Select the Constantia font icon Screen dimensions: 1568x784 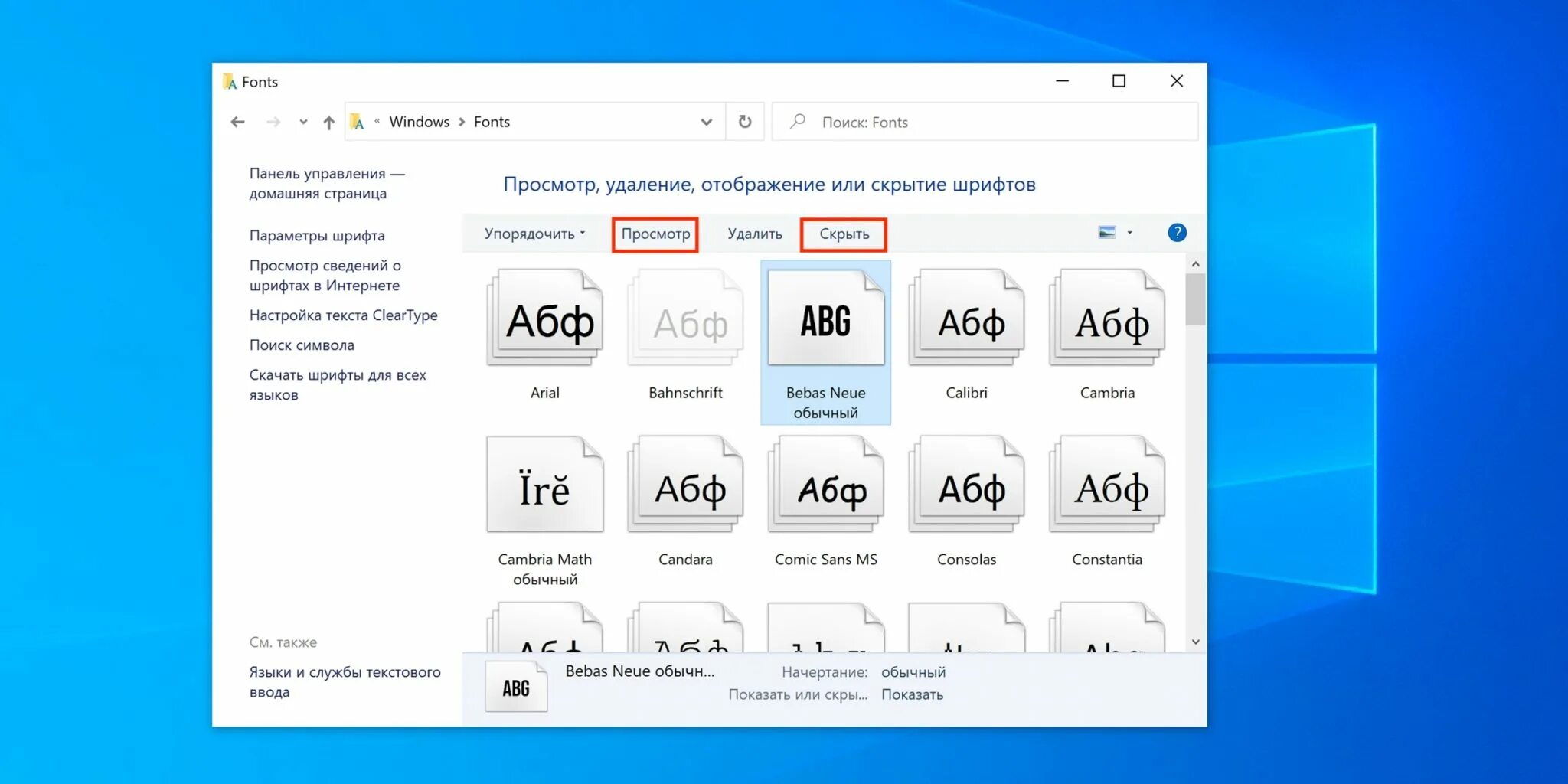point(1107,485)
